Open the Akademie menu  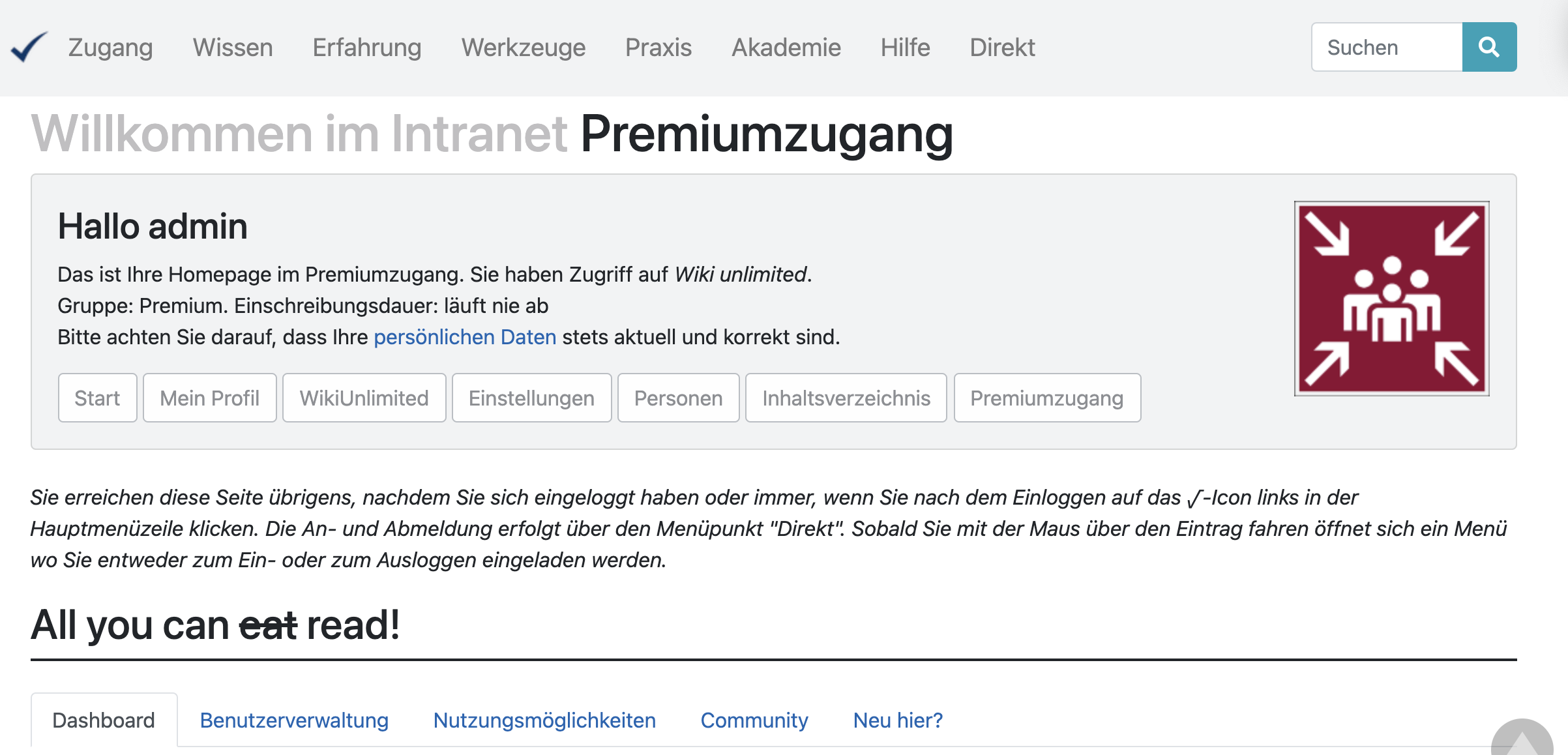[786, 47]
